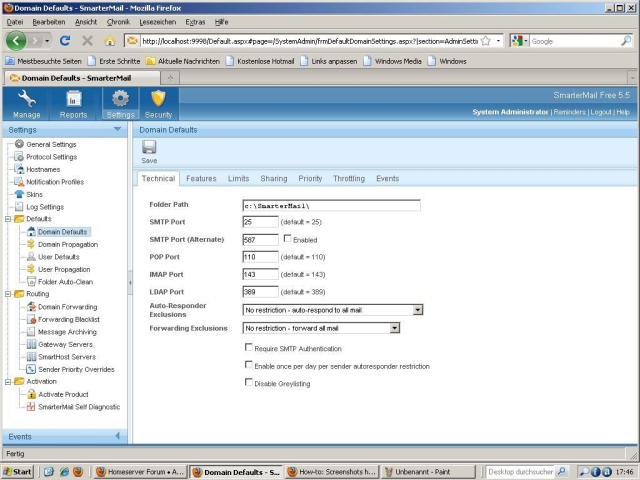Switch to the Throttling tab
Viewport: 640px width, 480px height.
click(349, 179)
